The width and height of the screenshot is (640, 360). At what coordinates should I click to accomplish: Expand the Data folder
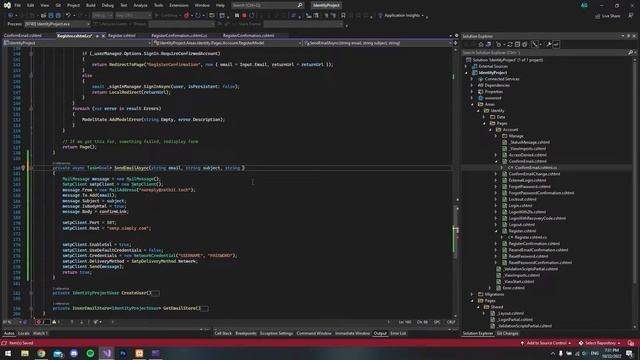484,117
